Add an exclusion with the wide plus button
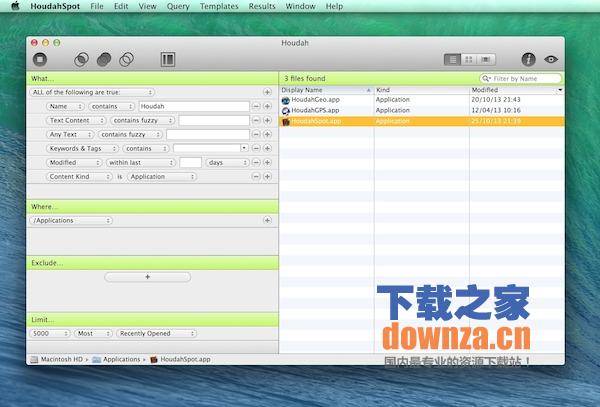This screenshot has width=600, height=407. 148,277
